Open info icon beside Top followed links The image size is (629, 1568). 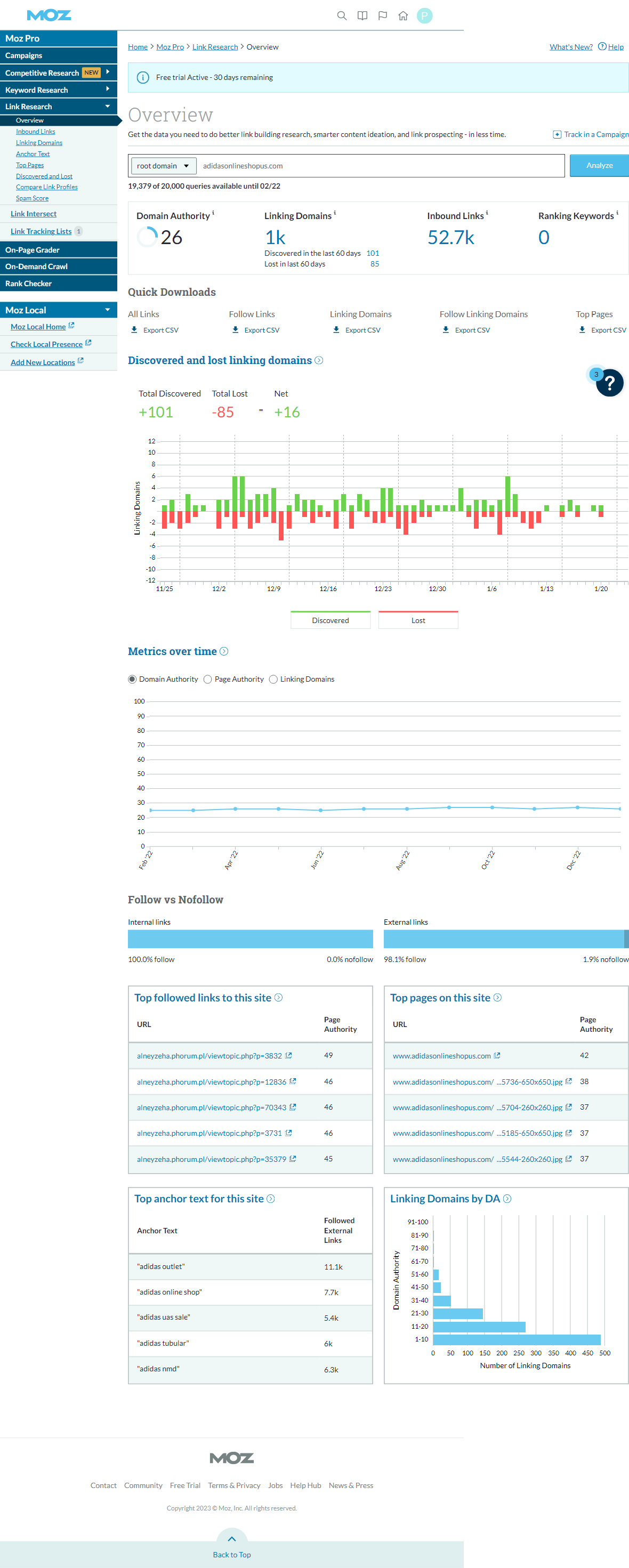(278, 998)
